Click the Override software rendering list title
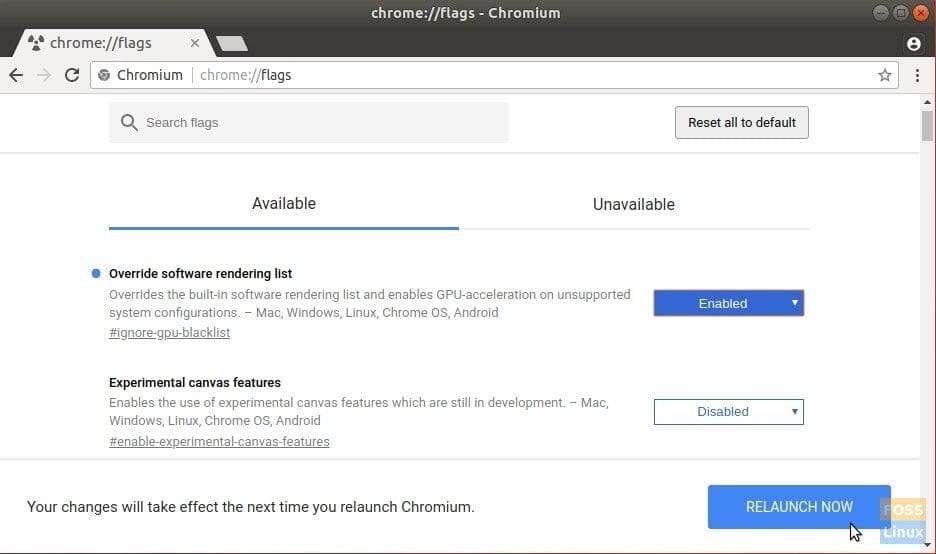The width and height of the screenshot is (936, 554). pyautogui.click(x=201, y=273)
